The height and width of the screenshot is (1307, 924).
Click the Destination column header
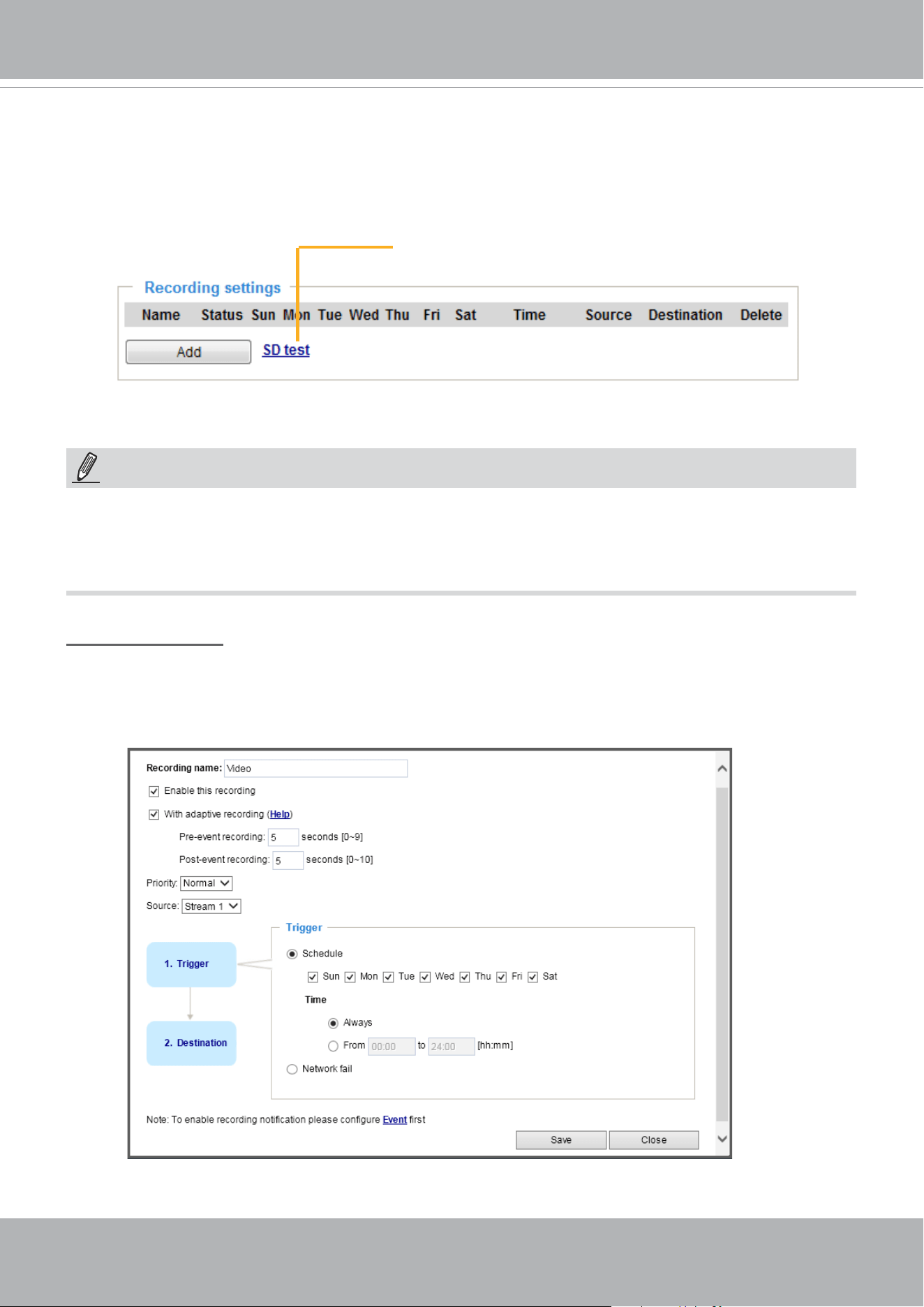point(685,315)
